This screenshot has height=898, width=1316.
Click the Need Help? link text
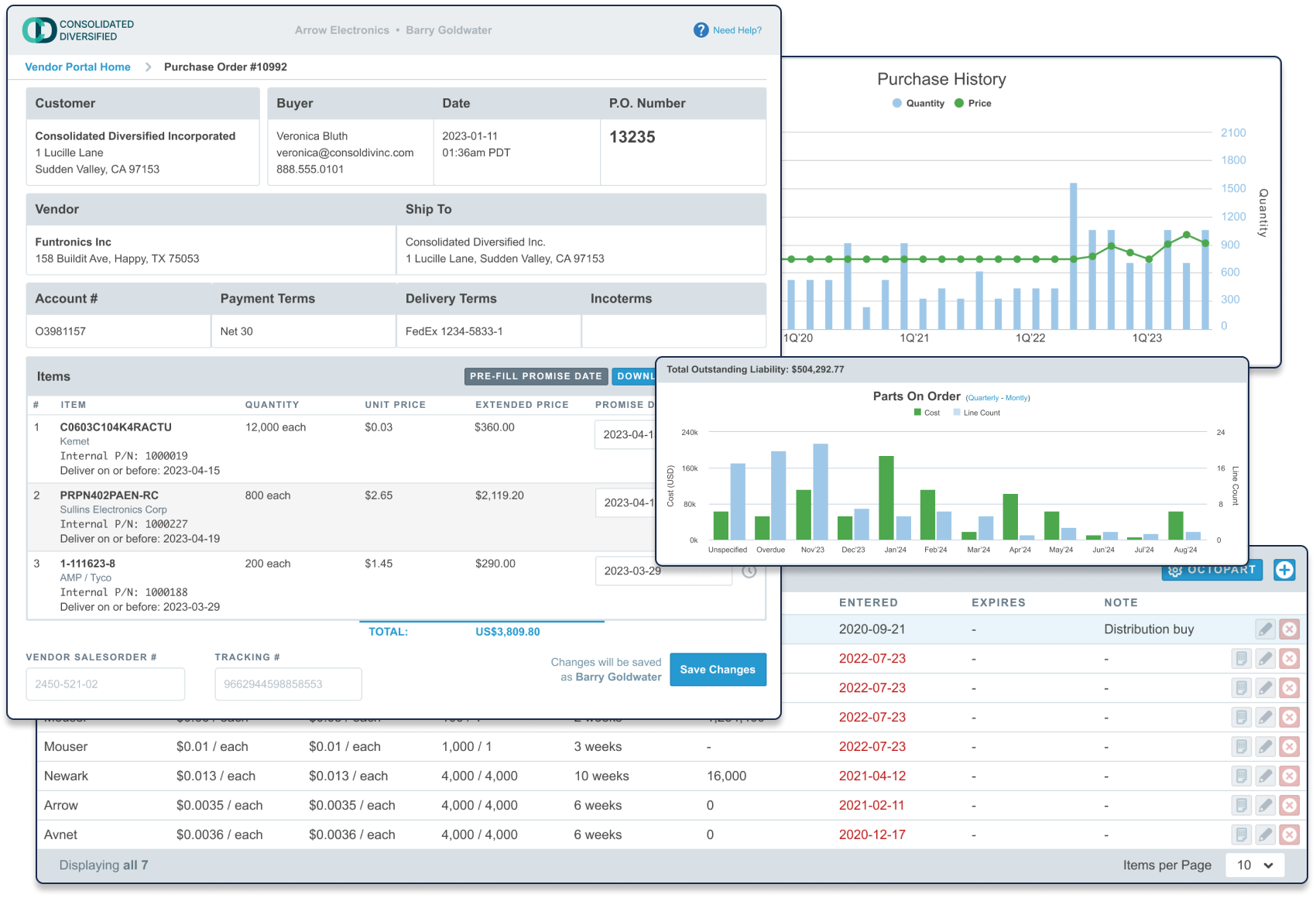point(737,30)
